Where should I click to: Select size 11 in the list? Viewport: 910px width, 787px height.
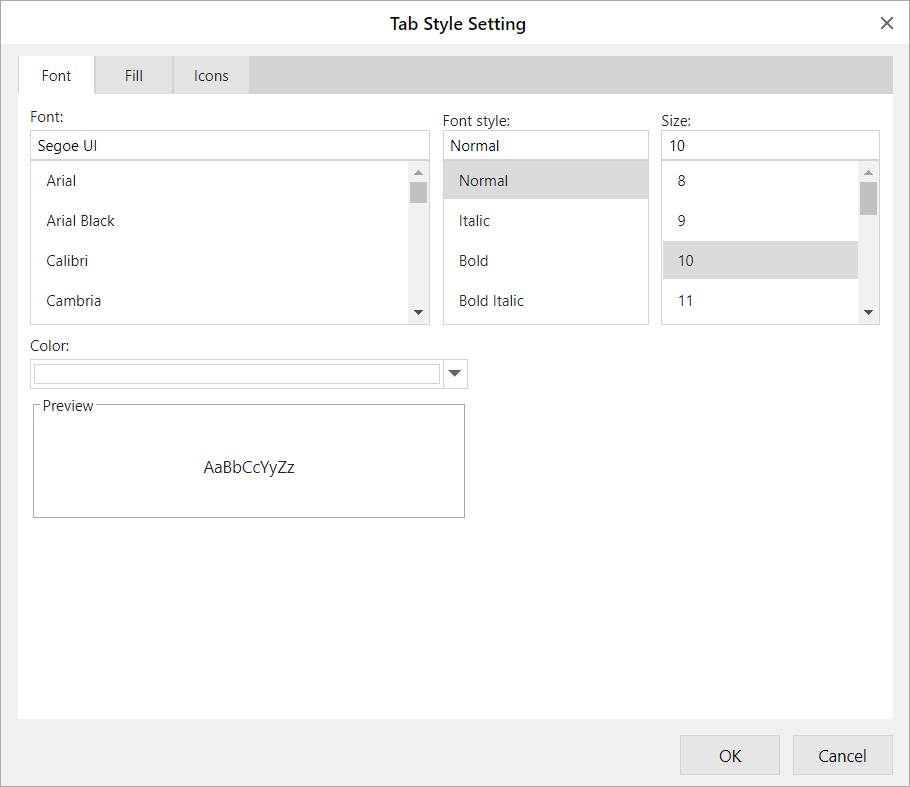pos(760,301)
